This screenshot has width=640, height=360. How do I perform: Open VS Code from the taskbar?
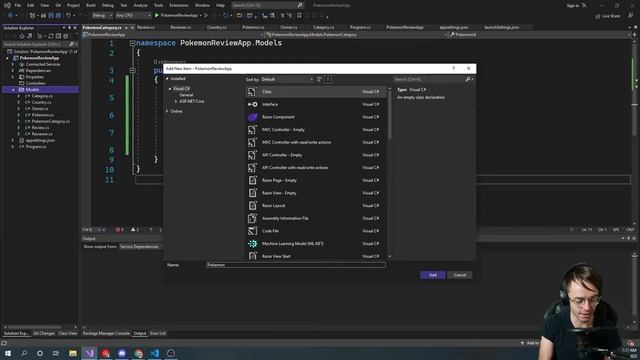(x=155, y=353)
